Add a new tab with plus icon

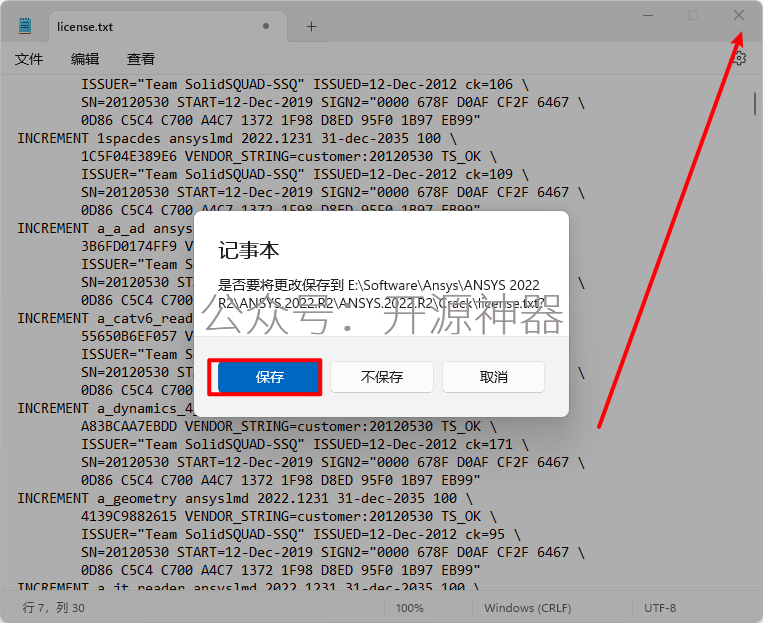[311, 26]
